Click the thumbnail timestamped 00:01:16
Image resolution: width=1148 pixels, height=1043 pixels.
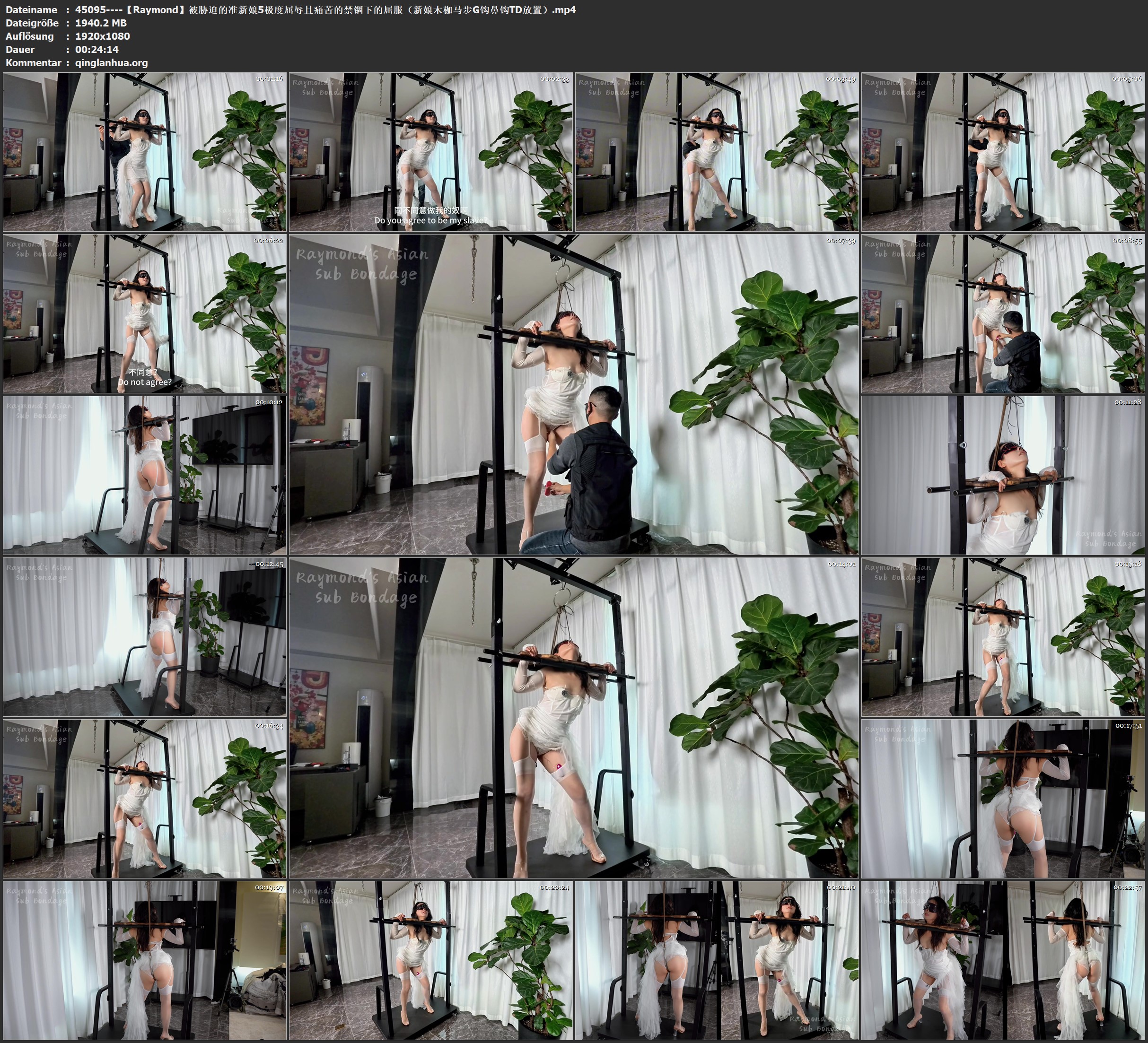coord(145,152)
